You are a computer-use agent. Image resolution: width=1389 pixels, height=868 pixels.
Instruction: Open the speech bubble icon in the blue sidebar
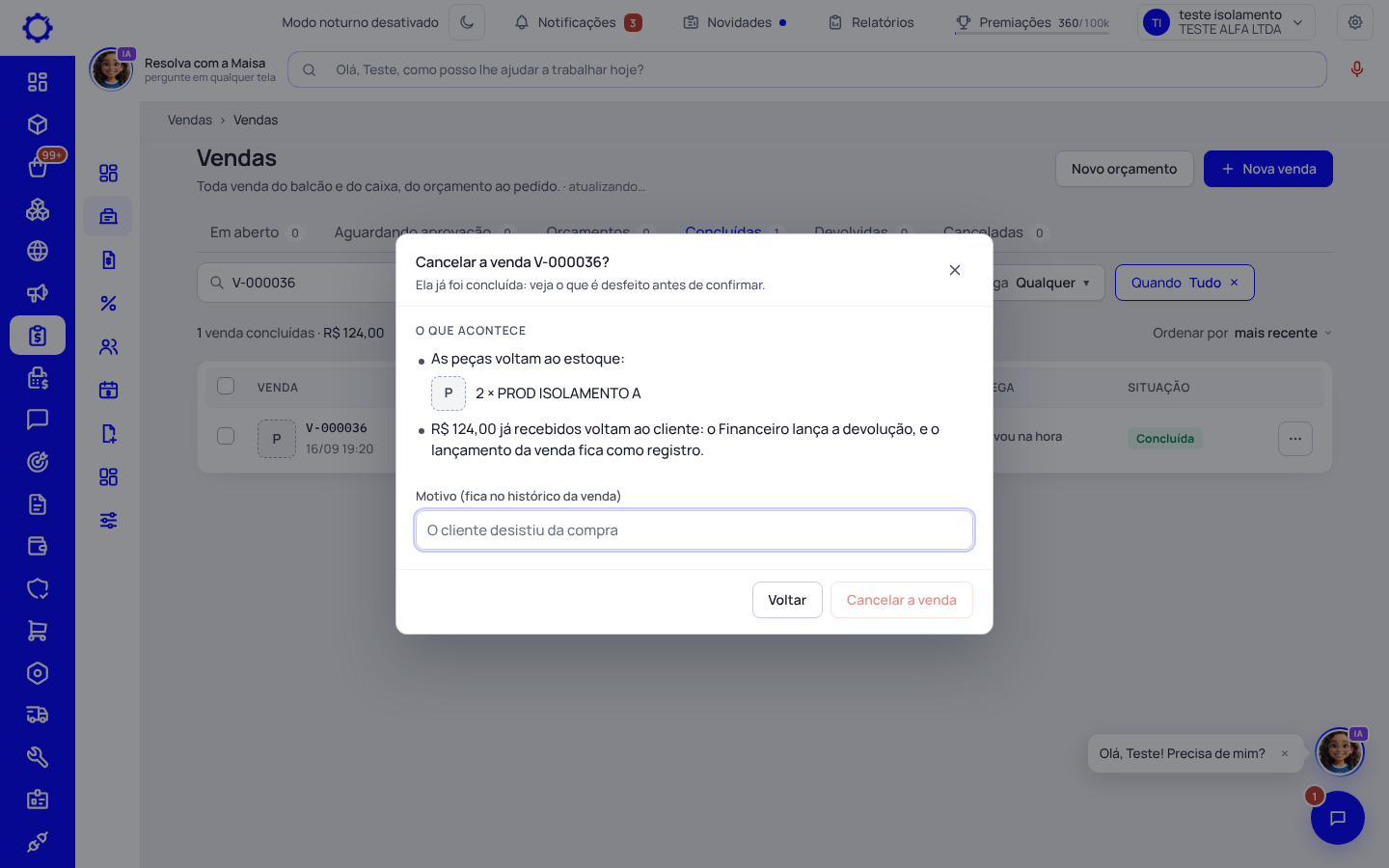coord(38,420)
